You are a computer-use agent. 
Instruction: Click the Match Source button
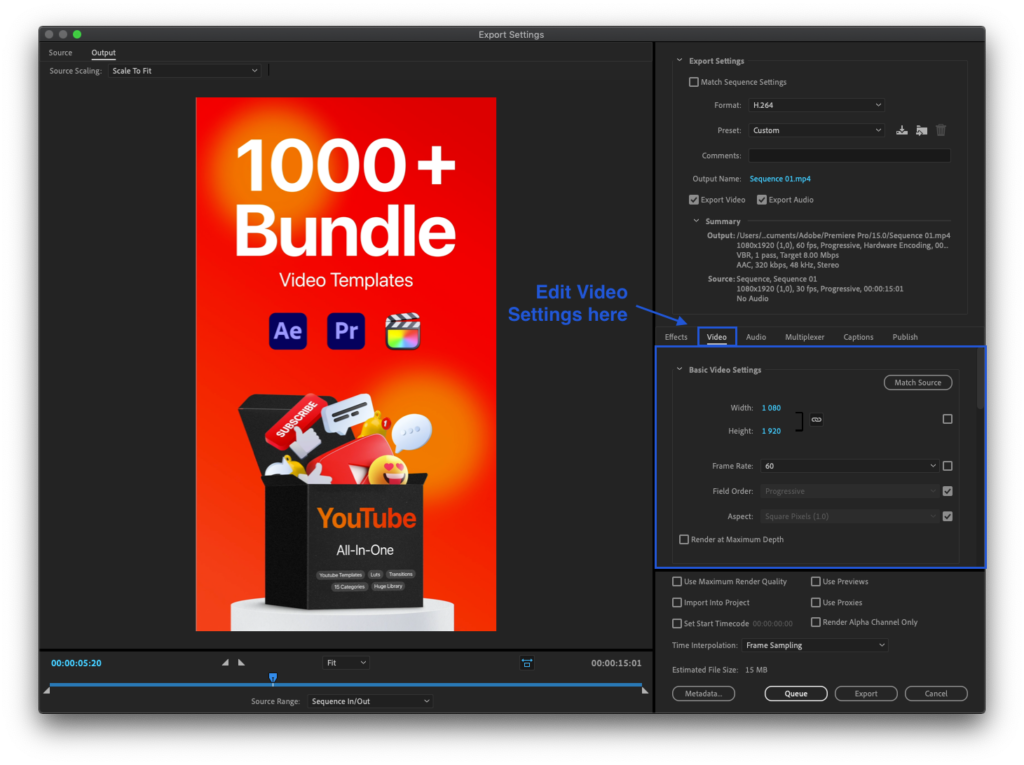[x=918, y=383]
